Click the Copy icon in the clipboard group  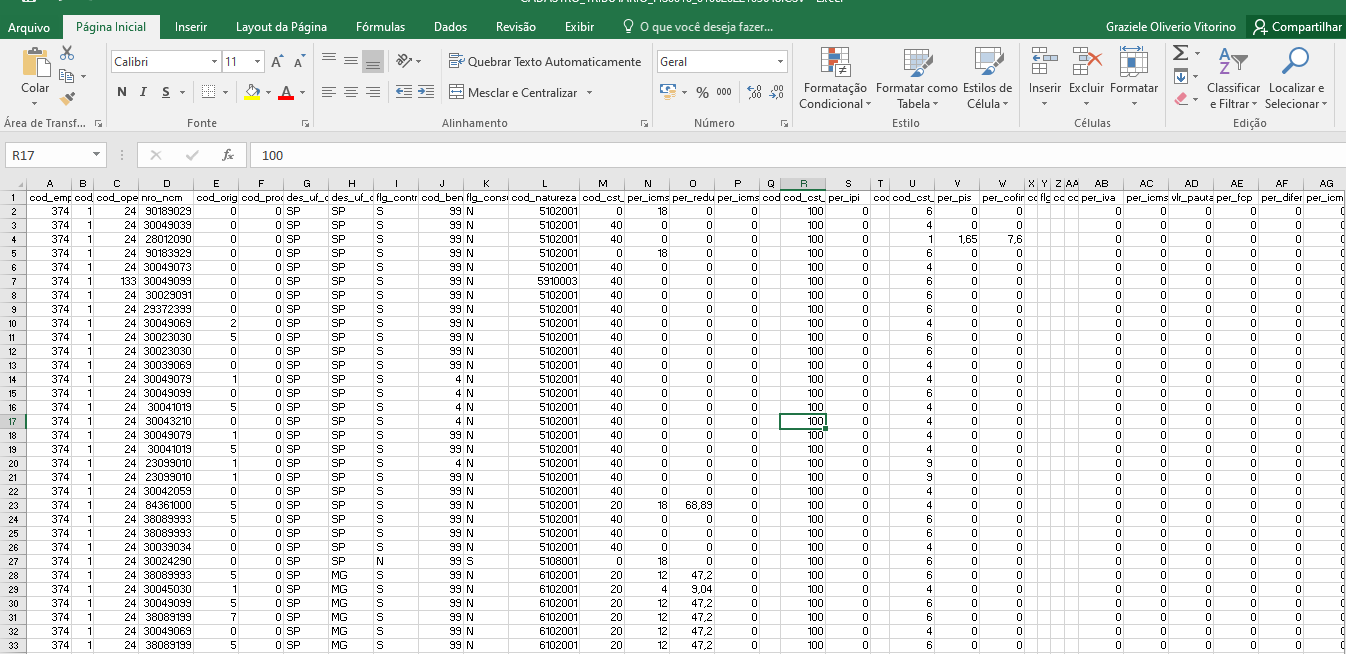pos(67,76)
